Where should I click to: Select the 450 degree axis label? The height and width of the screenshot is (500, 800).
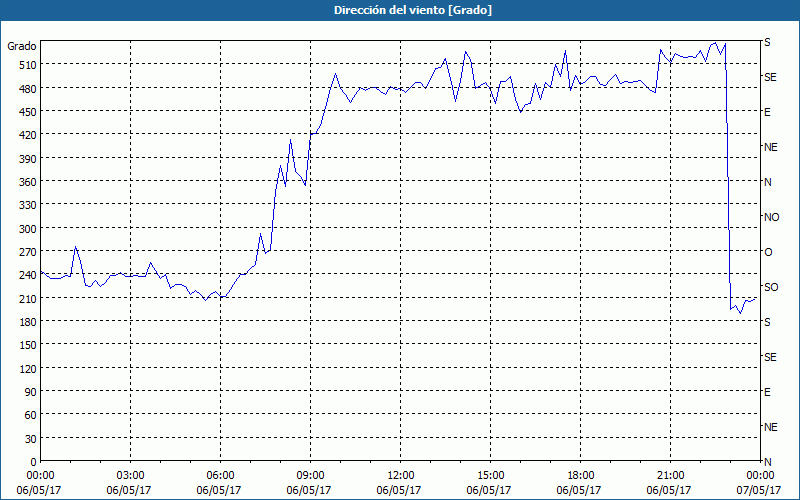tap(29, 112)
